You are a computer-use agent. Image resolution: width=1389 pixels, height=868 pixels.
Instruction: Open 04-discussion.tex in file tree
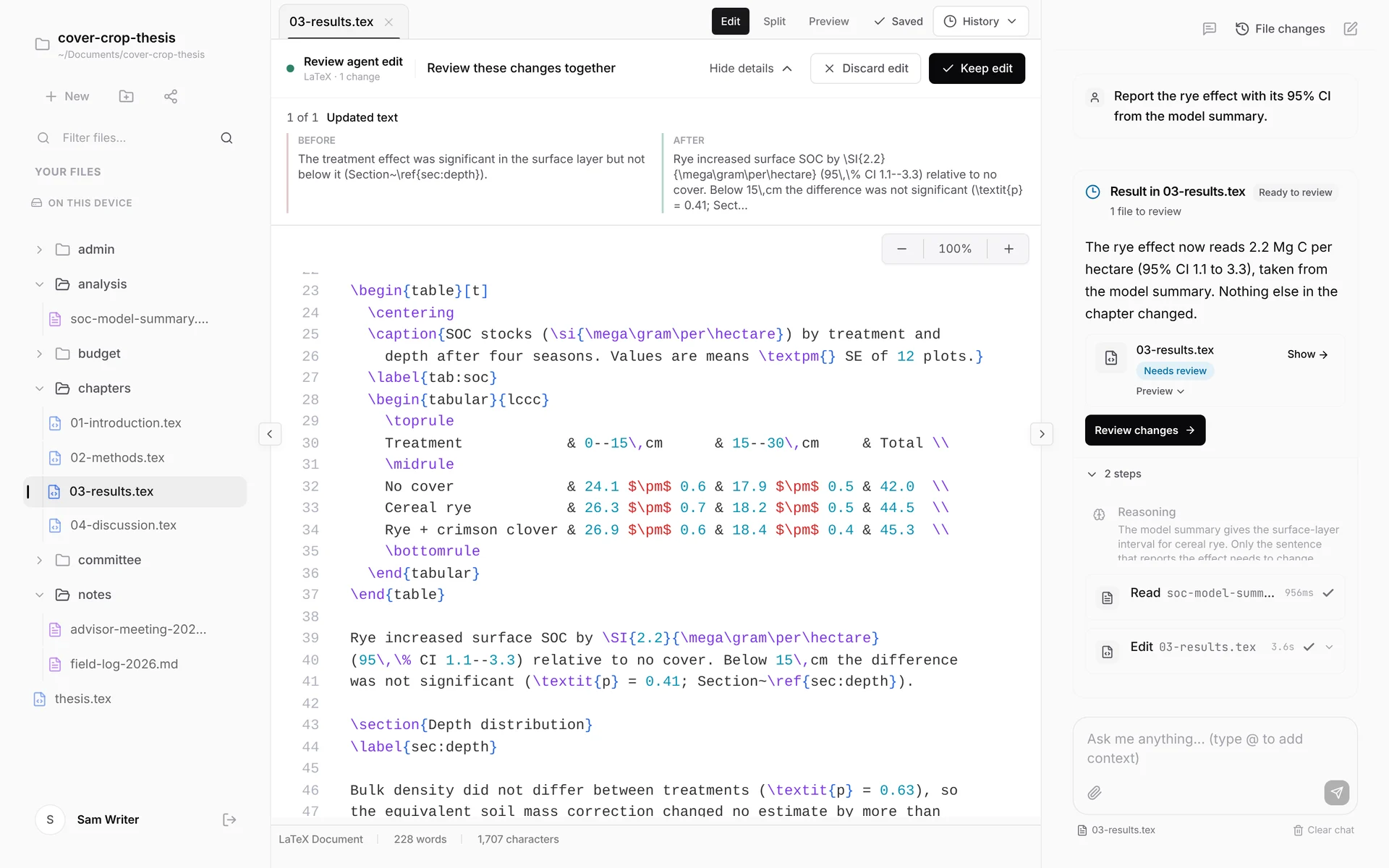(x=135, y=525)
